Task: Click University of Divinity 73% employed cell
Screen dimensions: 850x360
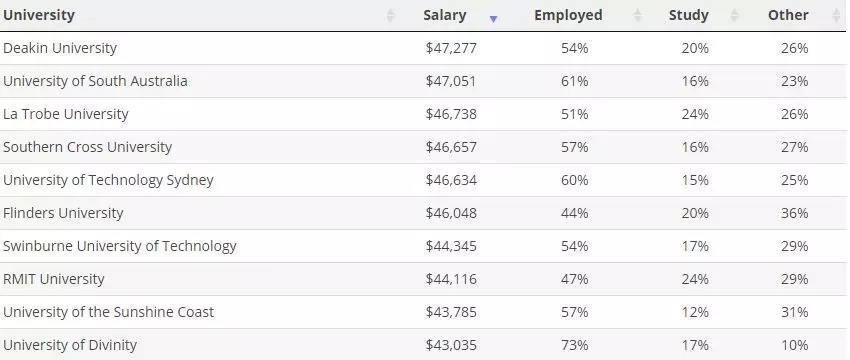Action: pyautogui.click(x=575, y=345)
